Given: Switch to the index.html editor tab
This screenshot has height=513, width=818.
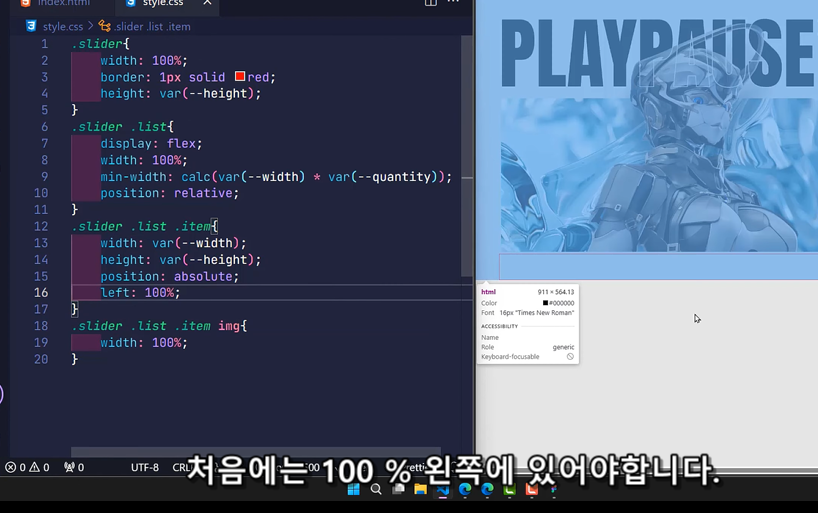Looking at the screenshot, I should pos(55,3).
